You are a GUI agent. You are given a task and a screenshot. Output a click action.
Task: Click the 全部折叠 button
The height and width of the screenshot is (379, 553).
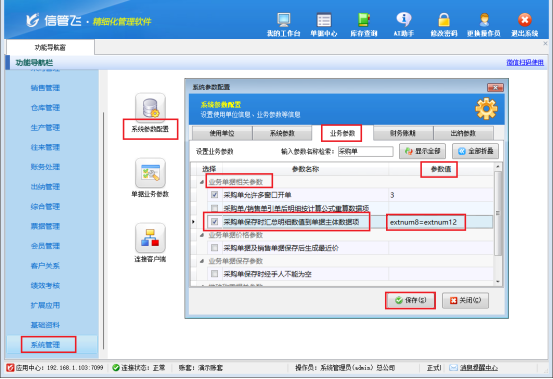point(475,151)
